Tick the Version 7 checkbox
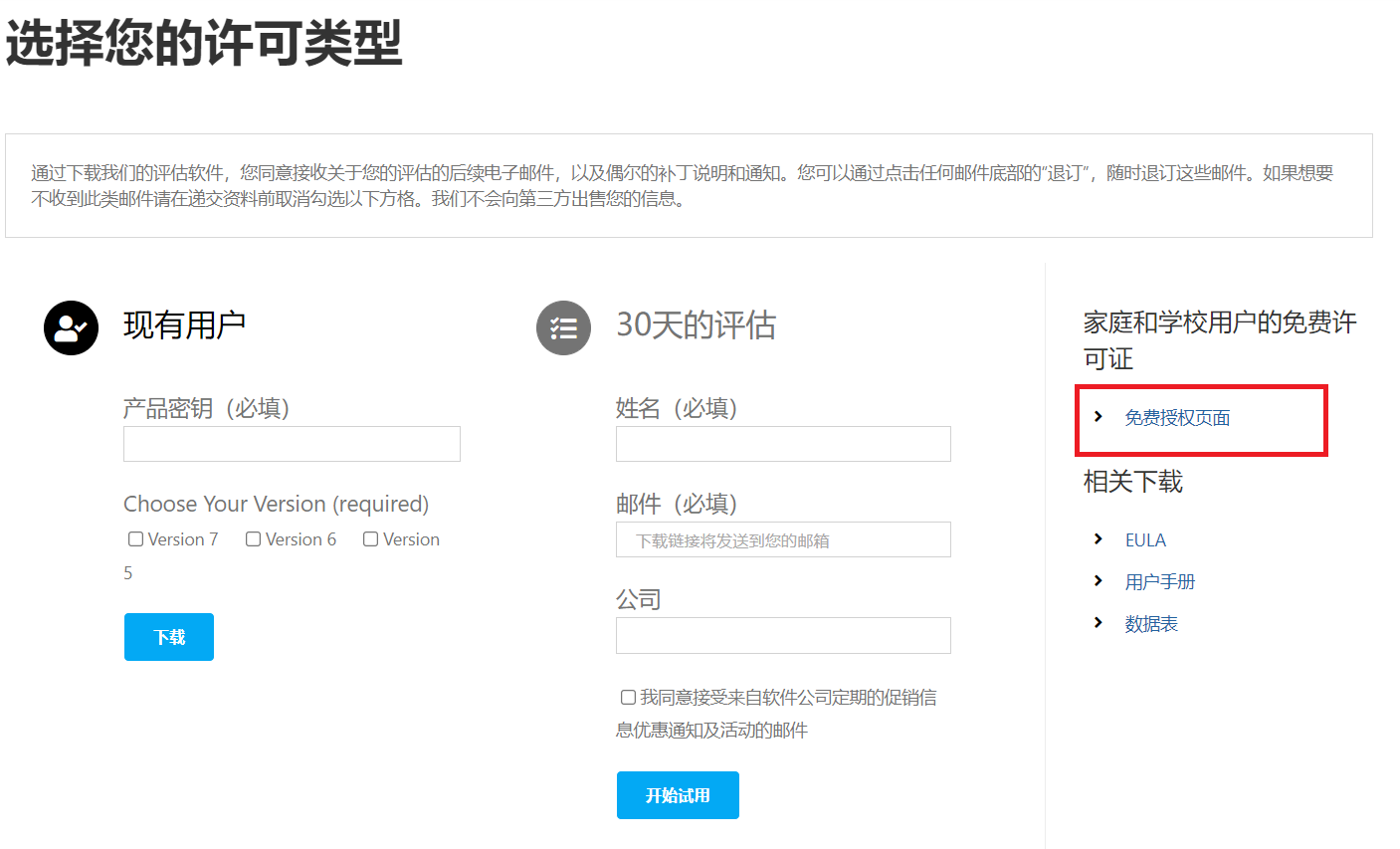This screenshot has width=1400, height=849. 135,538
